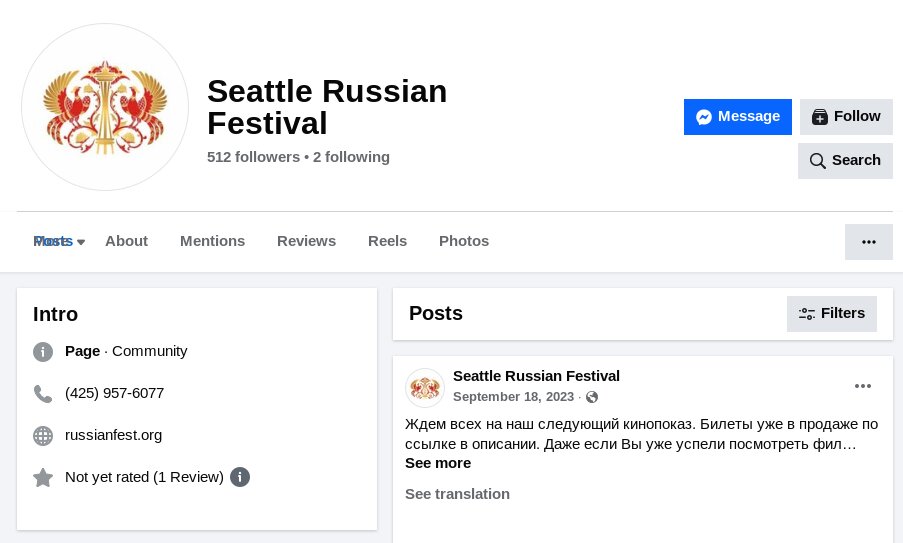
Task: Click the star rating icon in Intro
Action: click(43, 477)
